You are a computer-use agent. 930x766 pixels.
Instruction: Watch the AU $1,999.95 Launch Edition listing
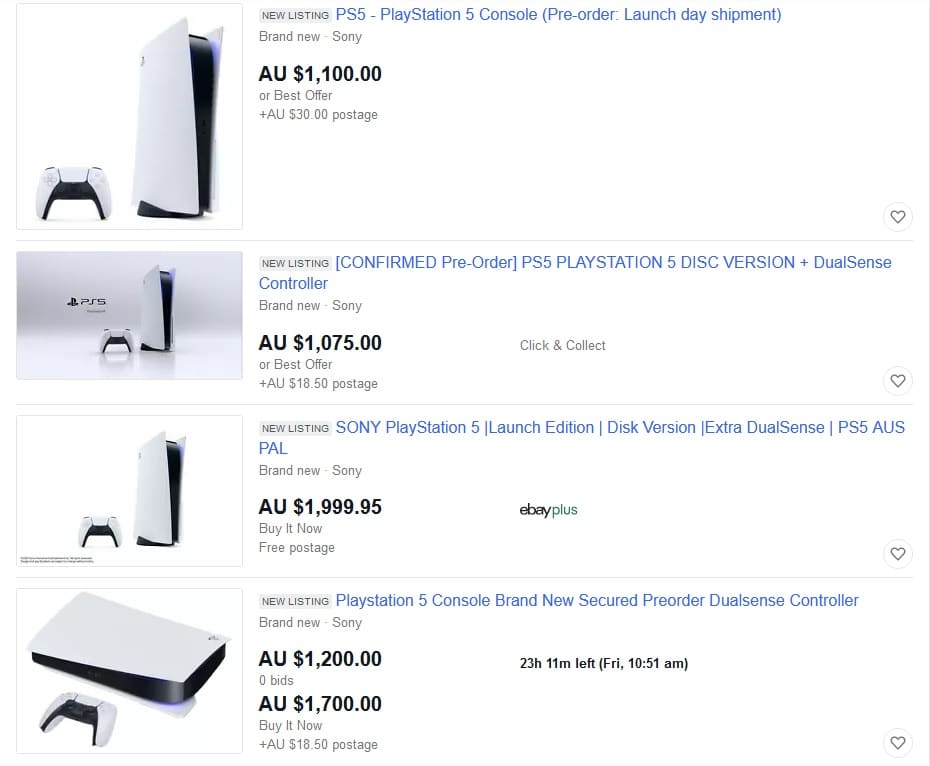(897, 553)
